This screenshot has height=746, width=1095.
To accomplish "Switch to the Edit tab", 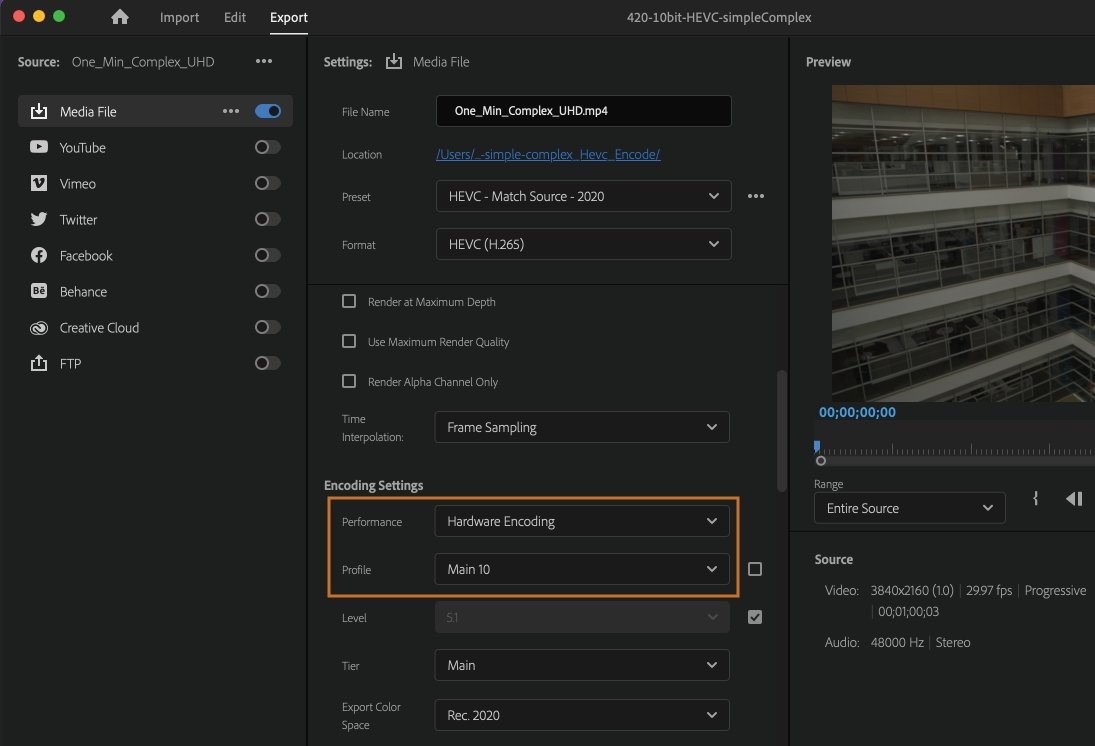I will coord(235,17).
